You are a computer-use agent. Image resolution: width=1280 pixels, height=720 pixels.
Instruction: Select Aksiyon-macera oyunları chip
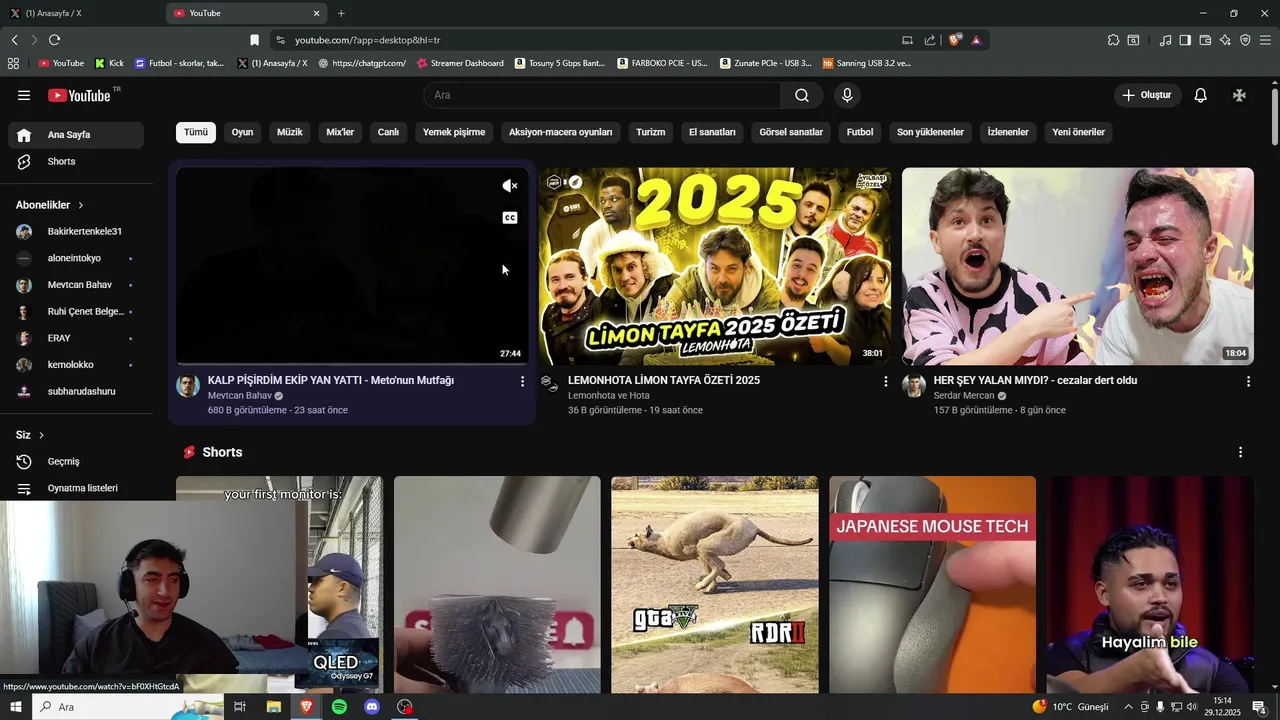click(x=560, y=132)
